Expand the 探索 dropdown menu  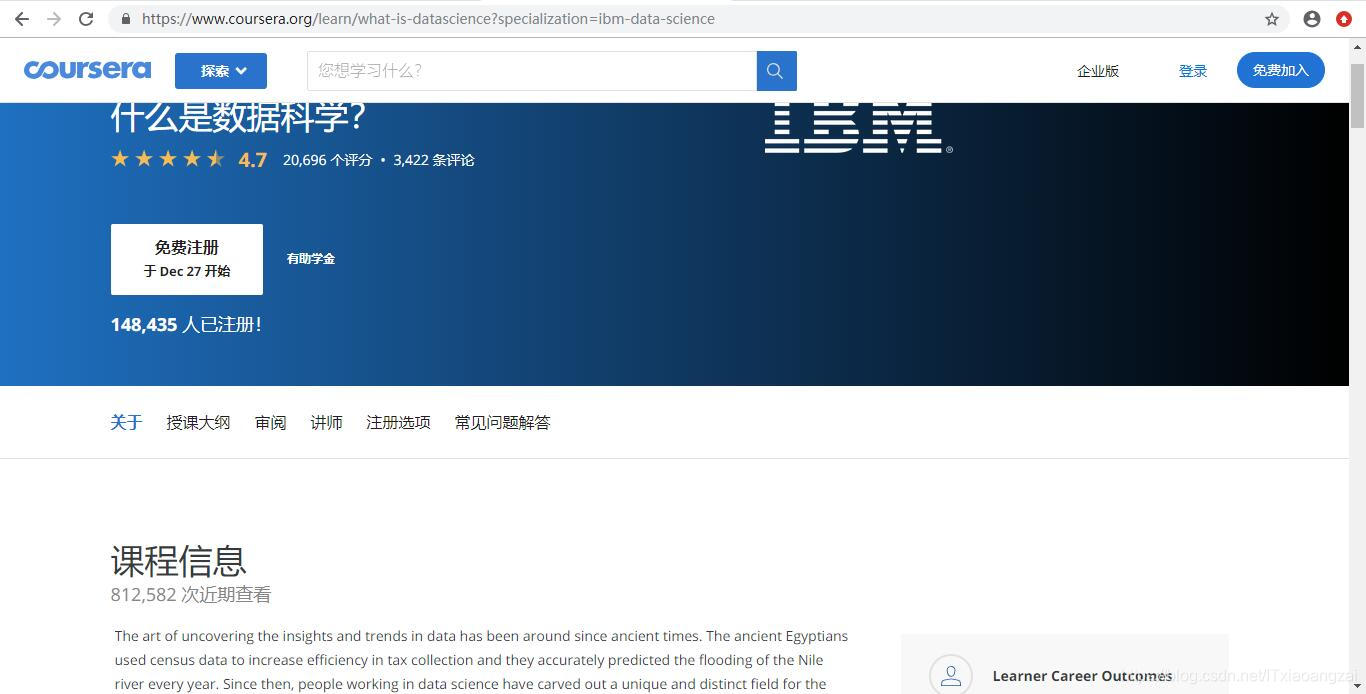coord(221,71)
